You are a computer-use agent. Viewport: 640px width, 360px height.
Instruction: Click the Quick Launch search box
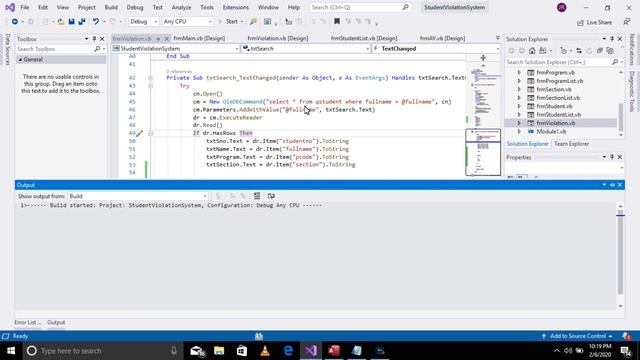(360, 7)
